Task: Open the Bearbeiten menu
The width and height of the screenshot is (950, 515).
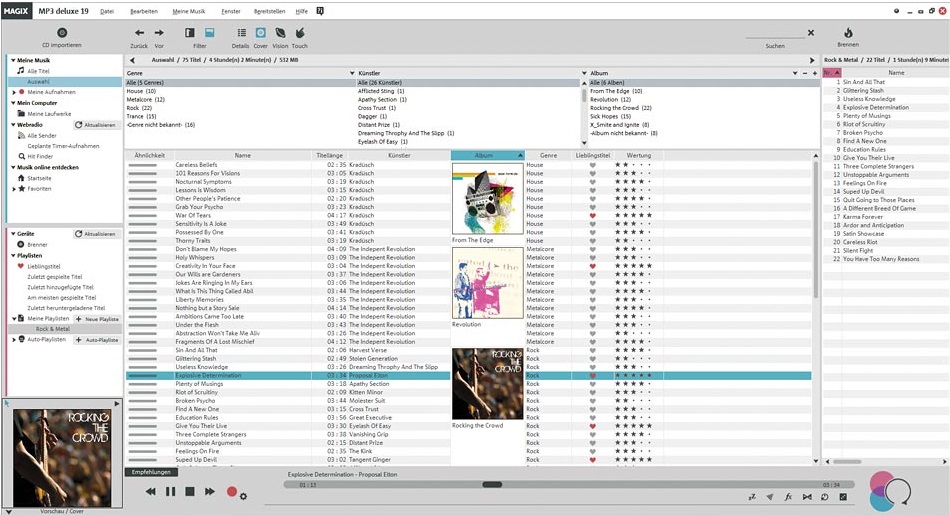Action: 144,12
